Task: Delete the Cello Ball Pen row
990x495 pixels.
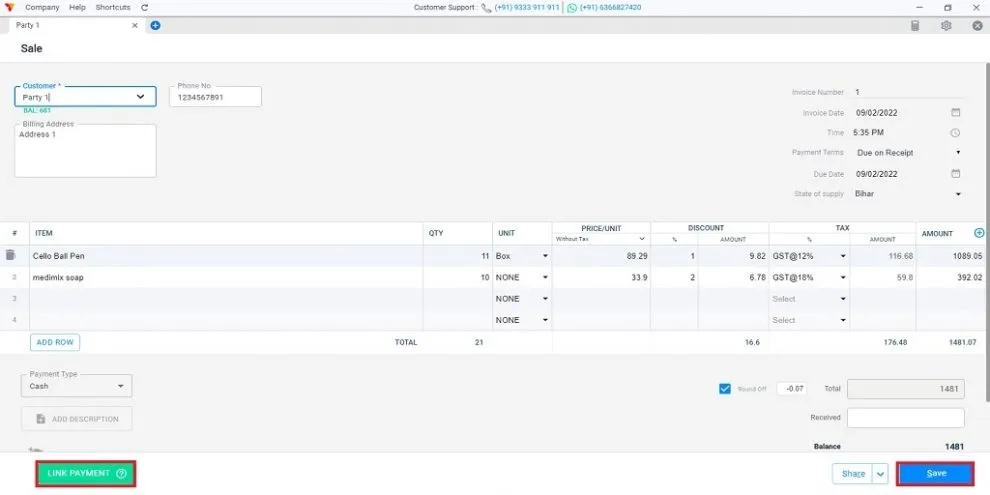Action: pos(10,255)
